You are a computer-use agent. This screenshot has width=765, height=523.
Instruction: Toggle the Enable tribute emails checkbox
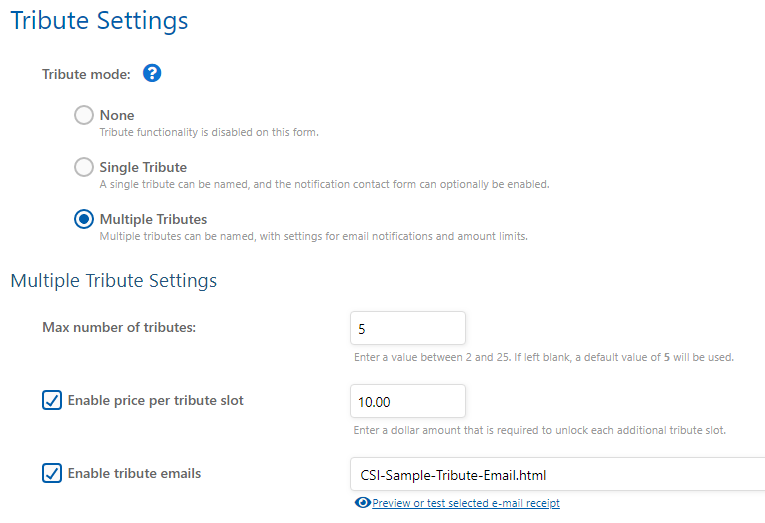click(52, 473)
